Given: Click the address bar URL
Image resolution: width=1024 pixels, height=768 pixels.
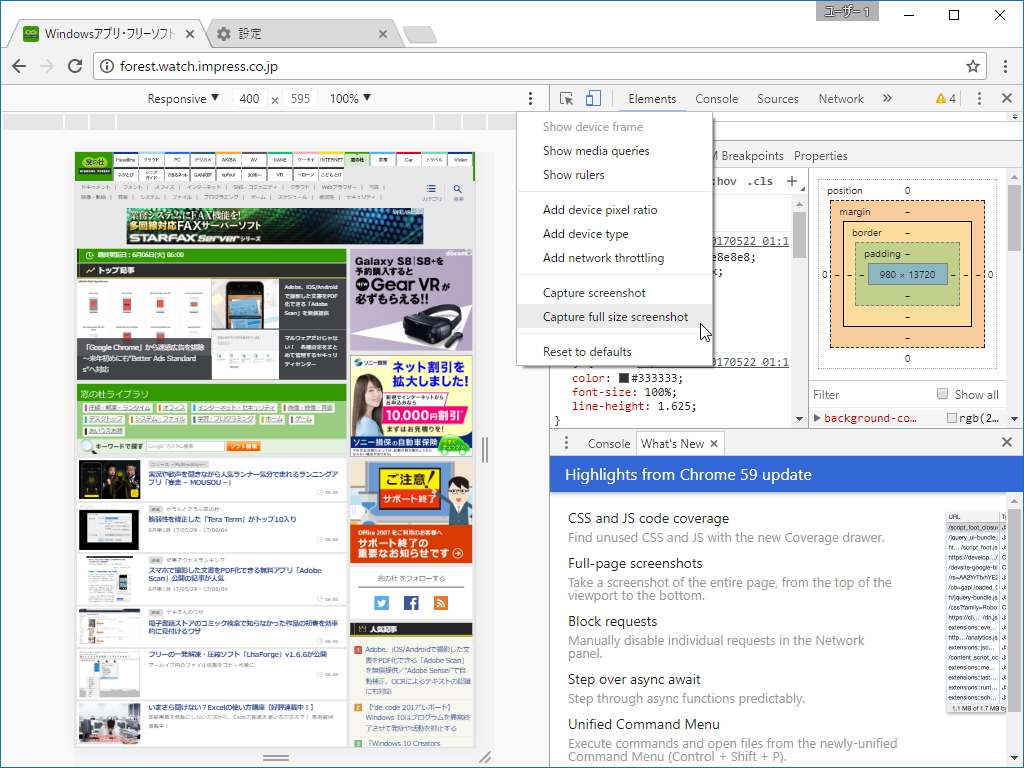Looking at the screenshot, I should pyautogui.click(x=199, y=66).
